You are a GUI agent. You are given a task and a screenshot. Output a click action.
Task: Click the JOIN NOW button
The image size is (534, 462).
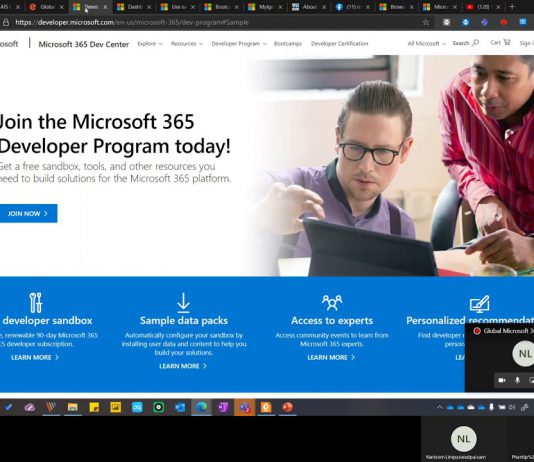click(28, 213)
